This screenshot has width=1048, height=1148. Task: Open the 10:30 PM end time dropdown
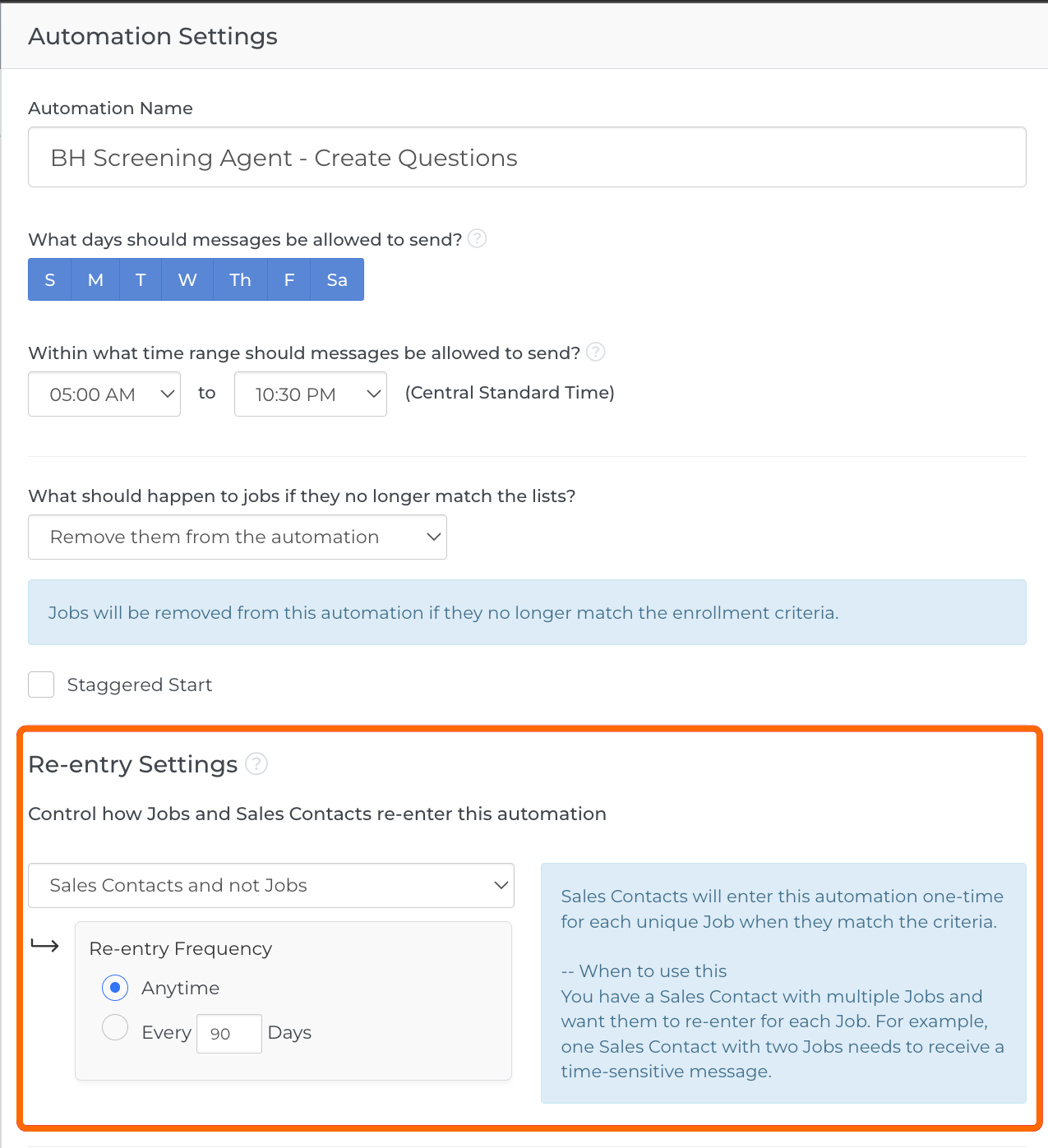[311, 394]
